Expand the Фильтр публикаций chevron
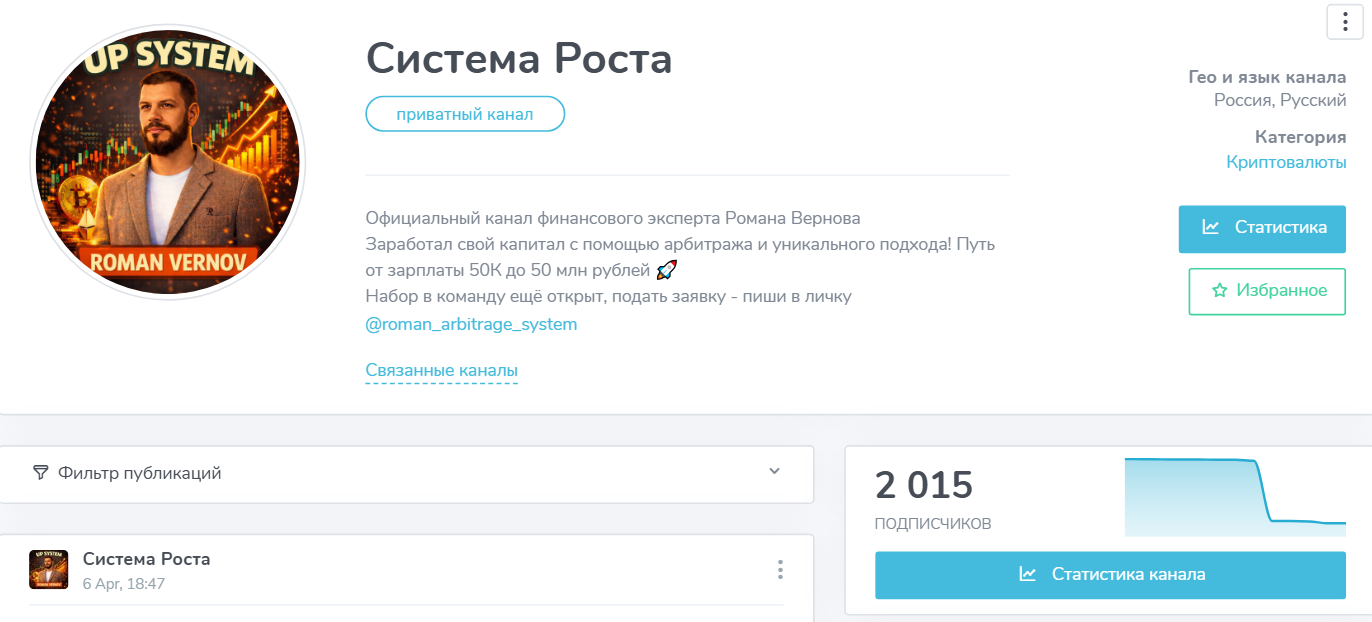The height and width of the screenshot is (622, 1372). tap(774, 472)
